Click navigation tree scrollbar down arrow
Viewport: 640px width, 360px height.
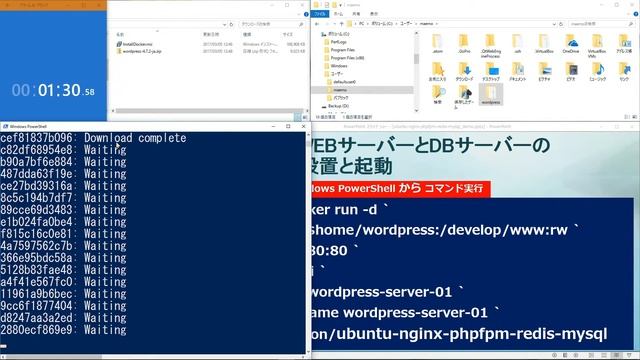pyautogui.click(x=416, y=110)
